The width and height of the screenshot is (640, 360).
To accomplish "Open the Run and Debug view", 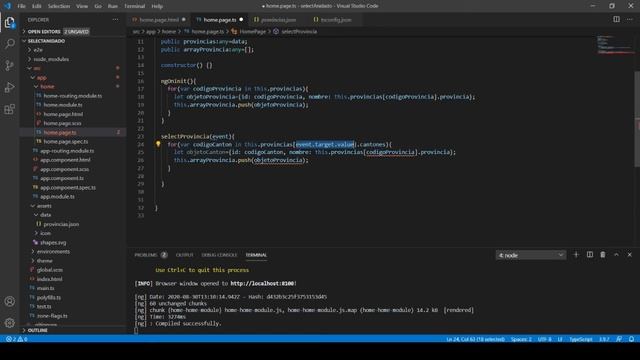I will click(x=9, y=87).
